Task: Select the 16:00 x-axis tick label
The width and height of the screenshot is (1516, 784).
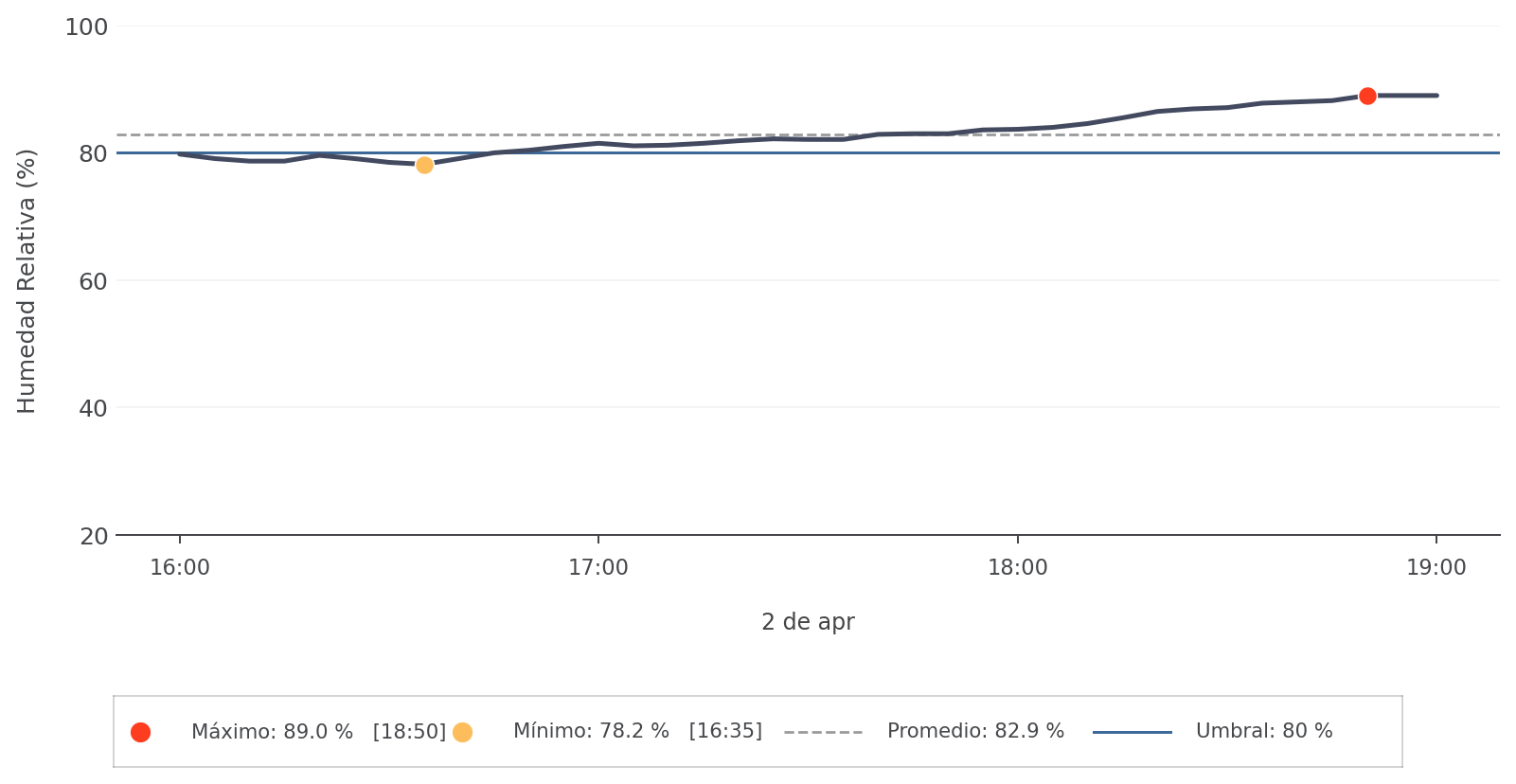Action: pyautogui.click(x=180, y=568)
